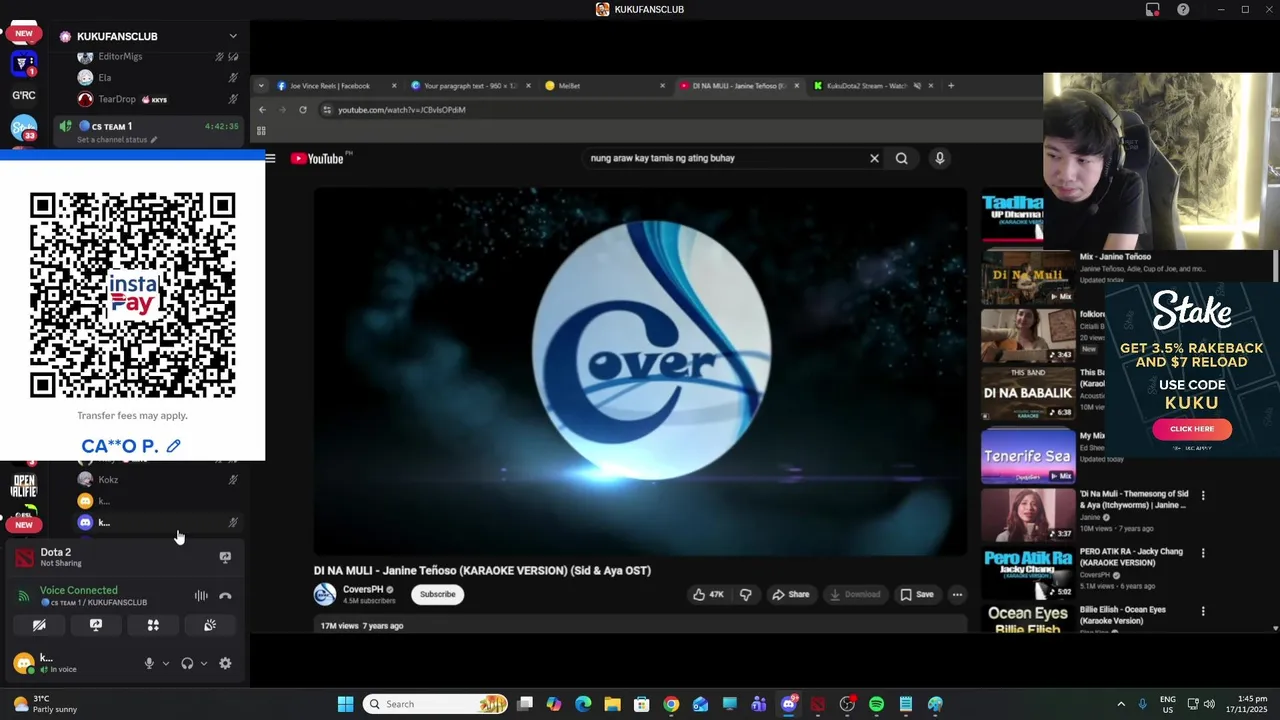The image size is (1280, 720).
Task: Switch to Your paragraph text tab
Action: (x=470, y=86)
